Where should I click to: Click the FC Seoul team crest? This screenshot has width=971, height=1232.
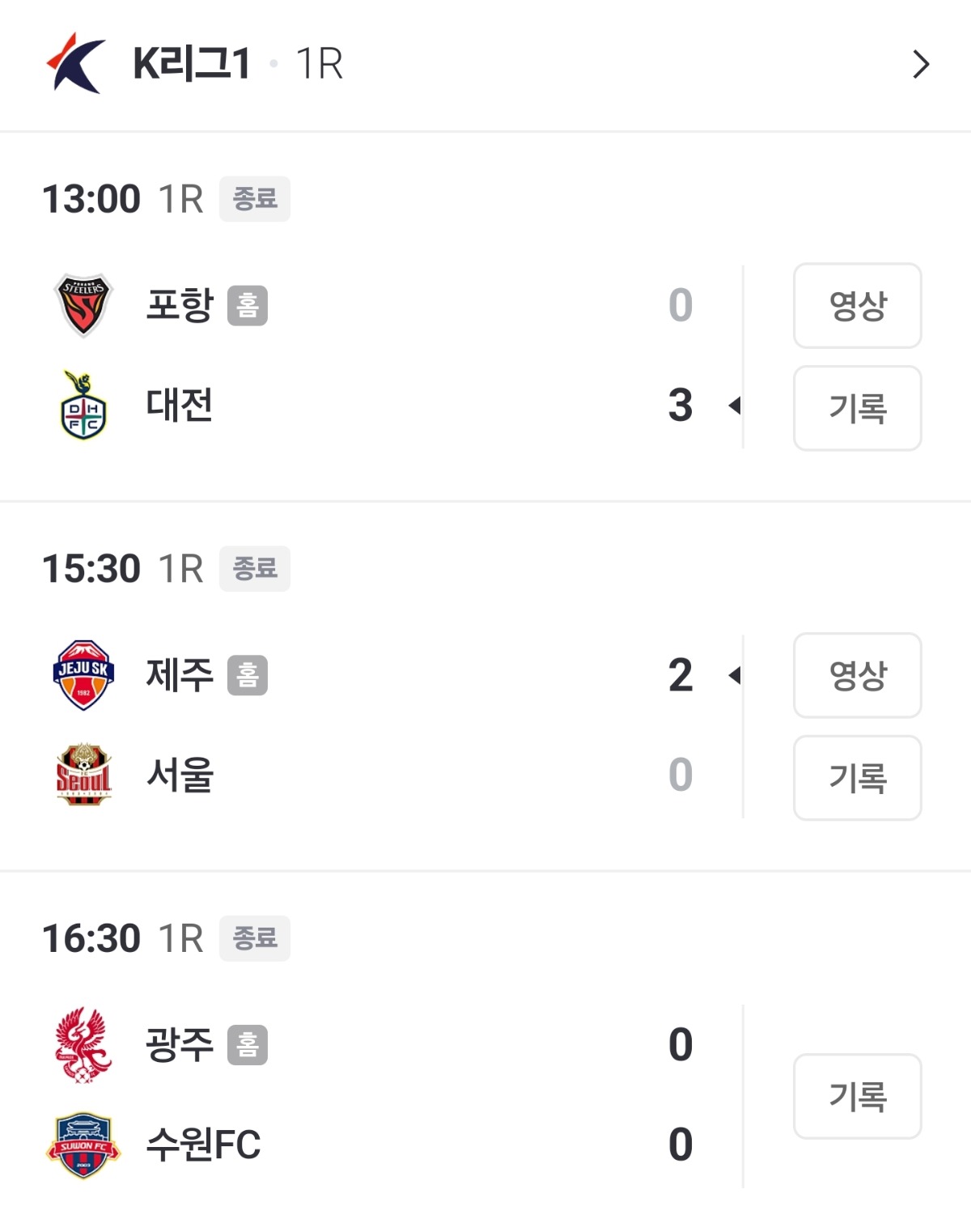click(x=83, y=775)
